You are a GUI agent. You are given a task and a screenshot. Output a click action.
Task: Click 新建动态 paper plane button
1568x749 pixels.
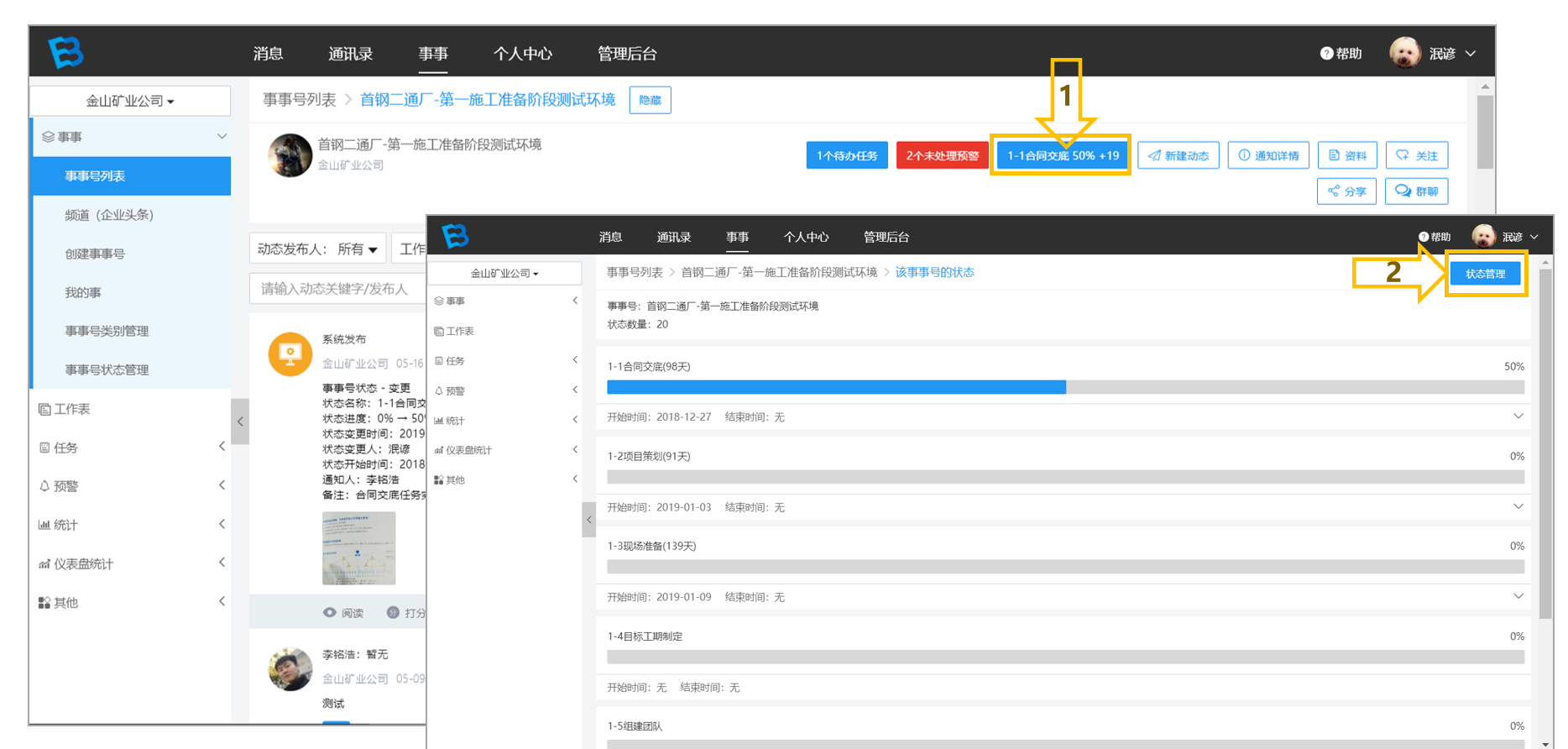tap(1179, 155)
